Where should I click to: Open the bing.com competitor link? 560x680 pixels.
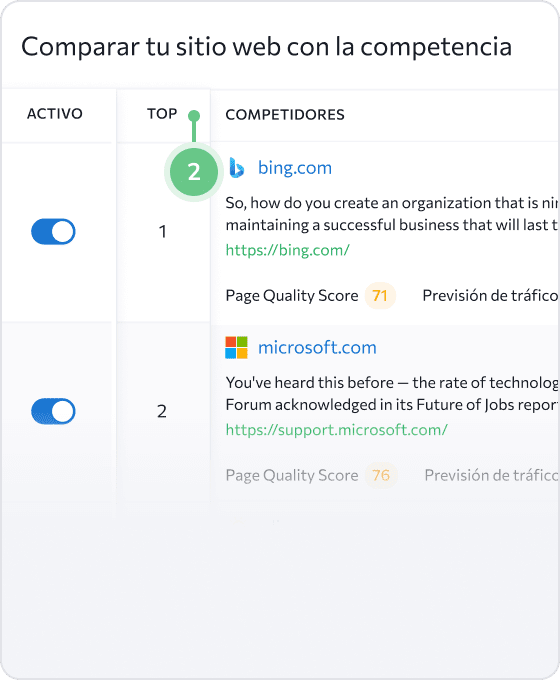(x=295, y=168)
